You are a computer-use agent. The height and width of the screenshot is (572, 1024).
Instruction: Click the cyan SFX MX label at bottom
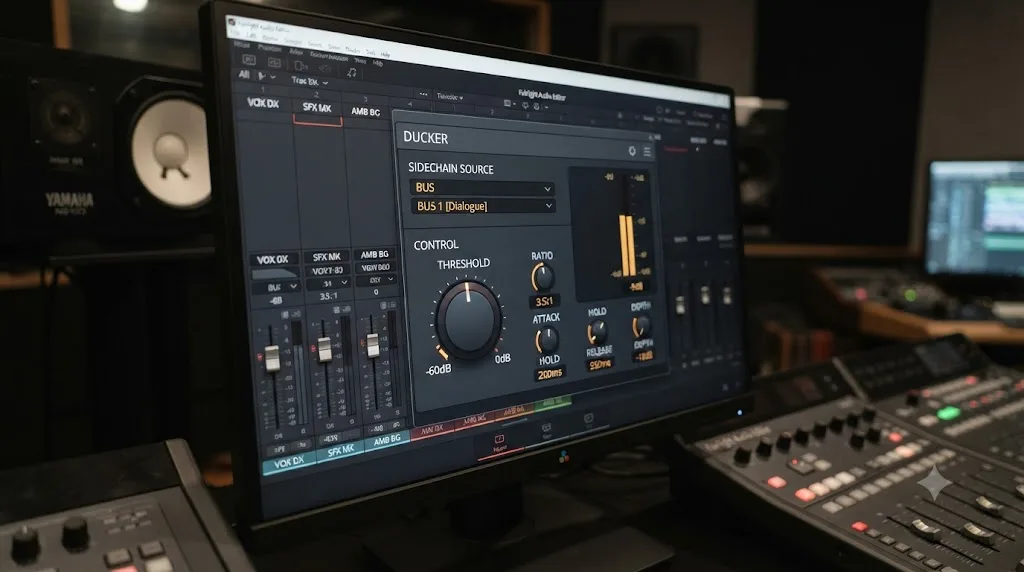click(340, 451)
